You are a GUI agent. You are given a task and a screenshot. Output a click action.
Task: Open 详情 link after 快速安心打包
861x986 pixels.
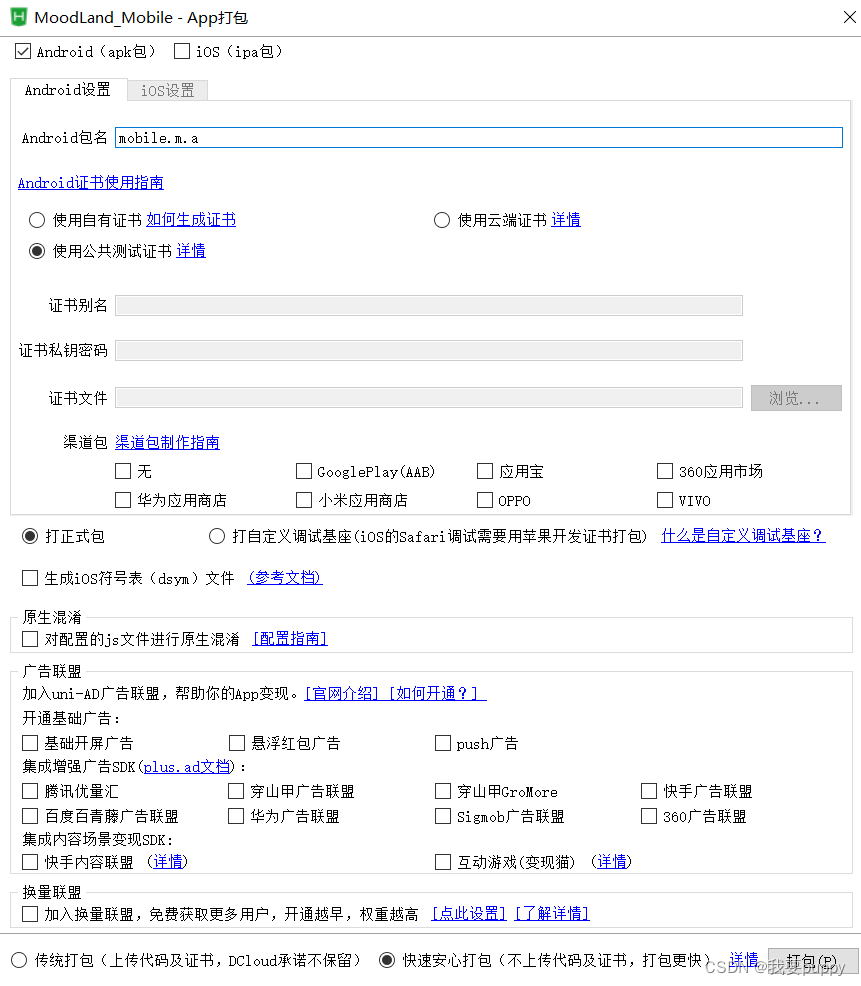click(x=744, y=960)
